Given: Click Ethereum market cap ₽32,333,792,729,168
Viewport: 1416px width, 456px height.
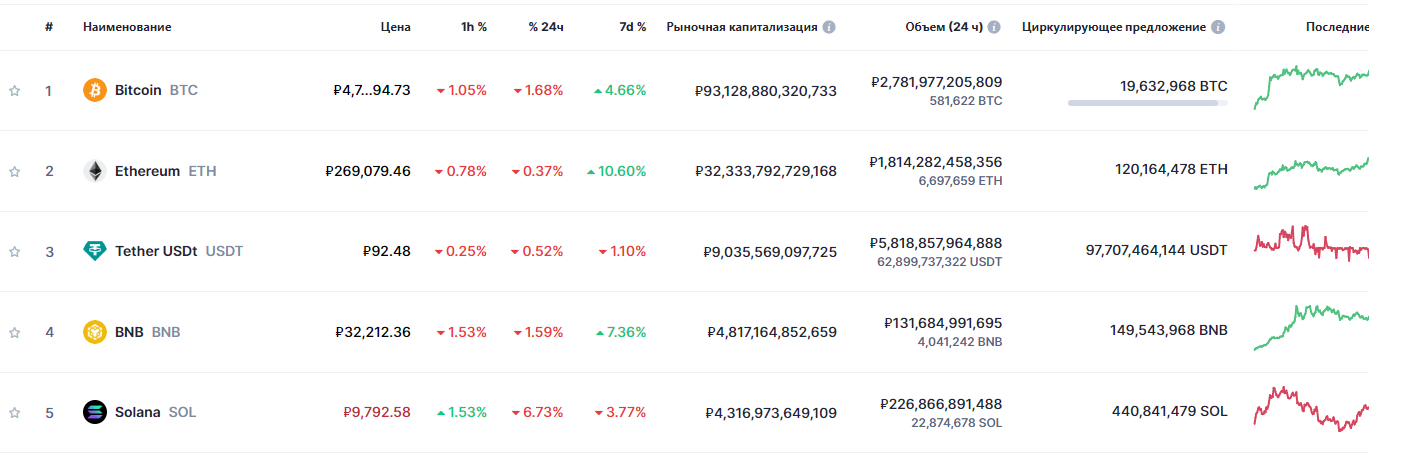Looking at the screenshot, I should [x=766, y=171].
